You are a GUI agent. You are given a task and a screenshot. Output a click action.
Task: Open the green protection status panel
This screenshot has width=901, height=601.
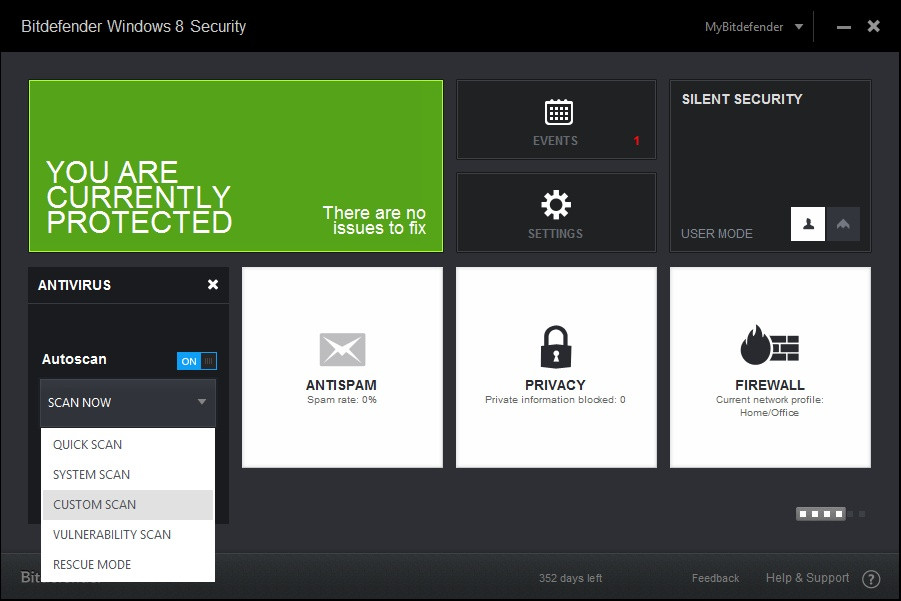pos(236,166)
